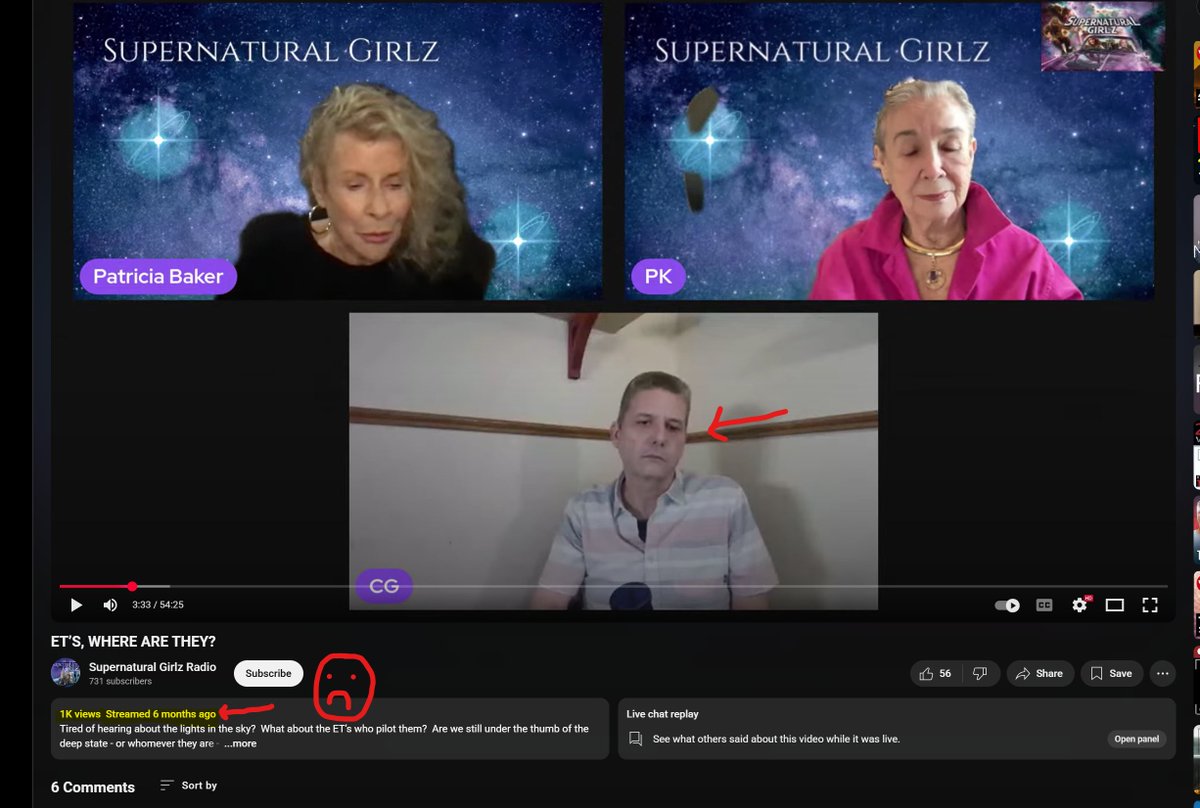The width and height of the screenshot is (1200, 808).
Task: Play the video
Action: 76,605
